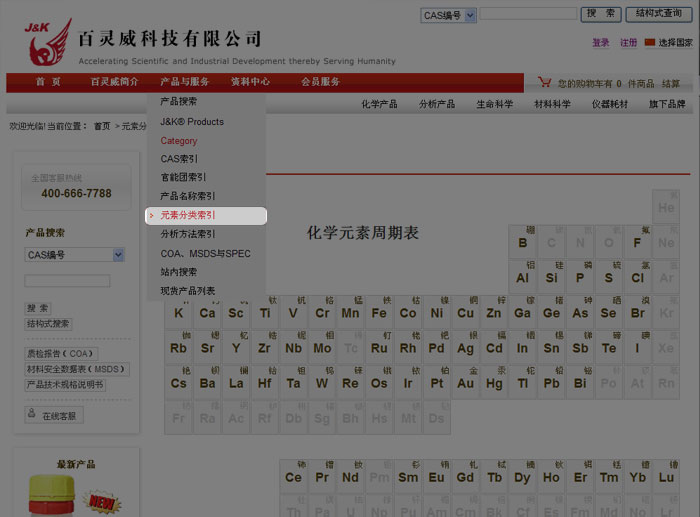Open the 材料科学 category tab

click(x=552, y=104)
